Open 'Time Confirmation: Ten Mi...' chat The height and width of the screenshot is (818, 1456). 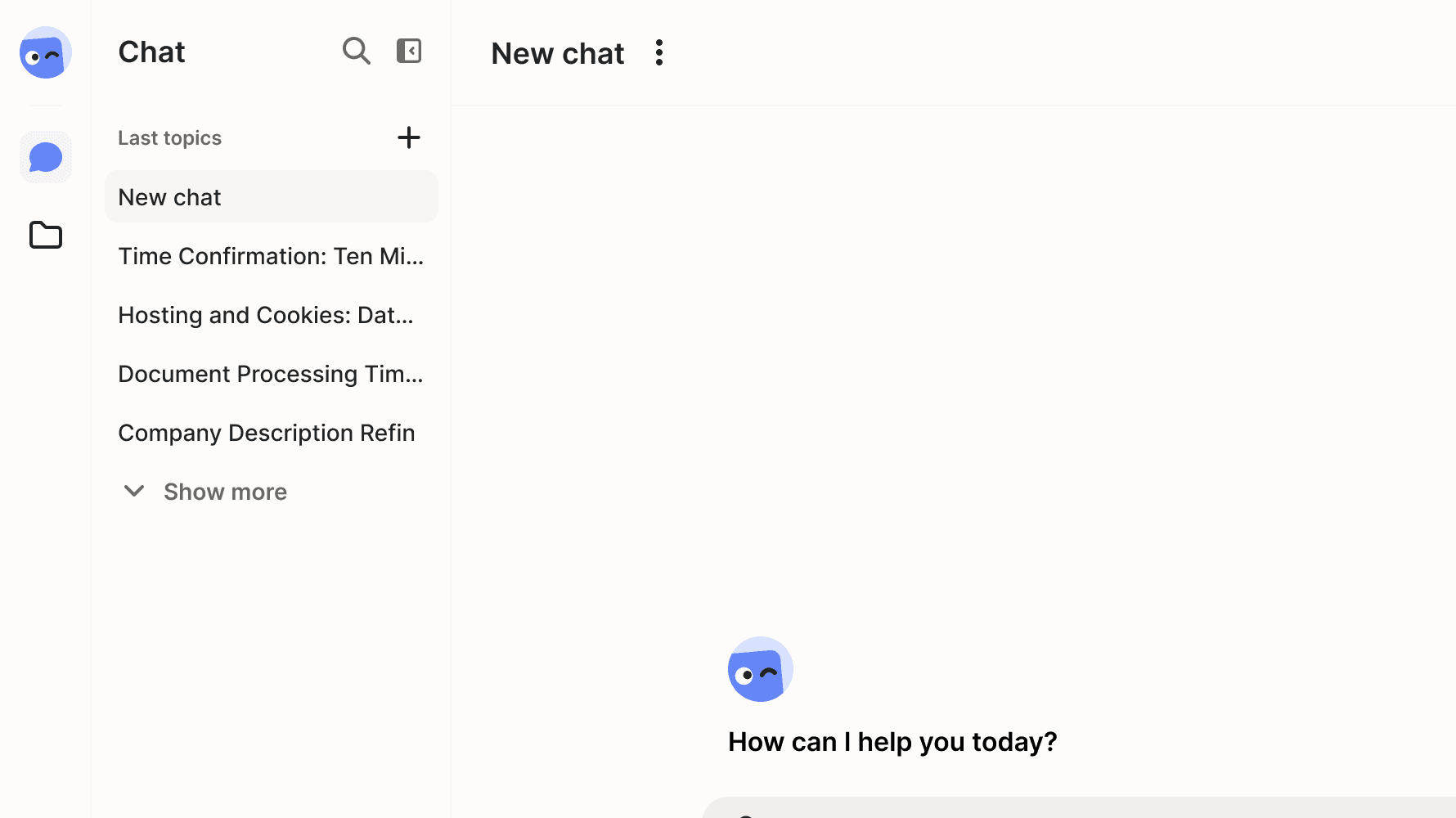271,256
